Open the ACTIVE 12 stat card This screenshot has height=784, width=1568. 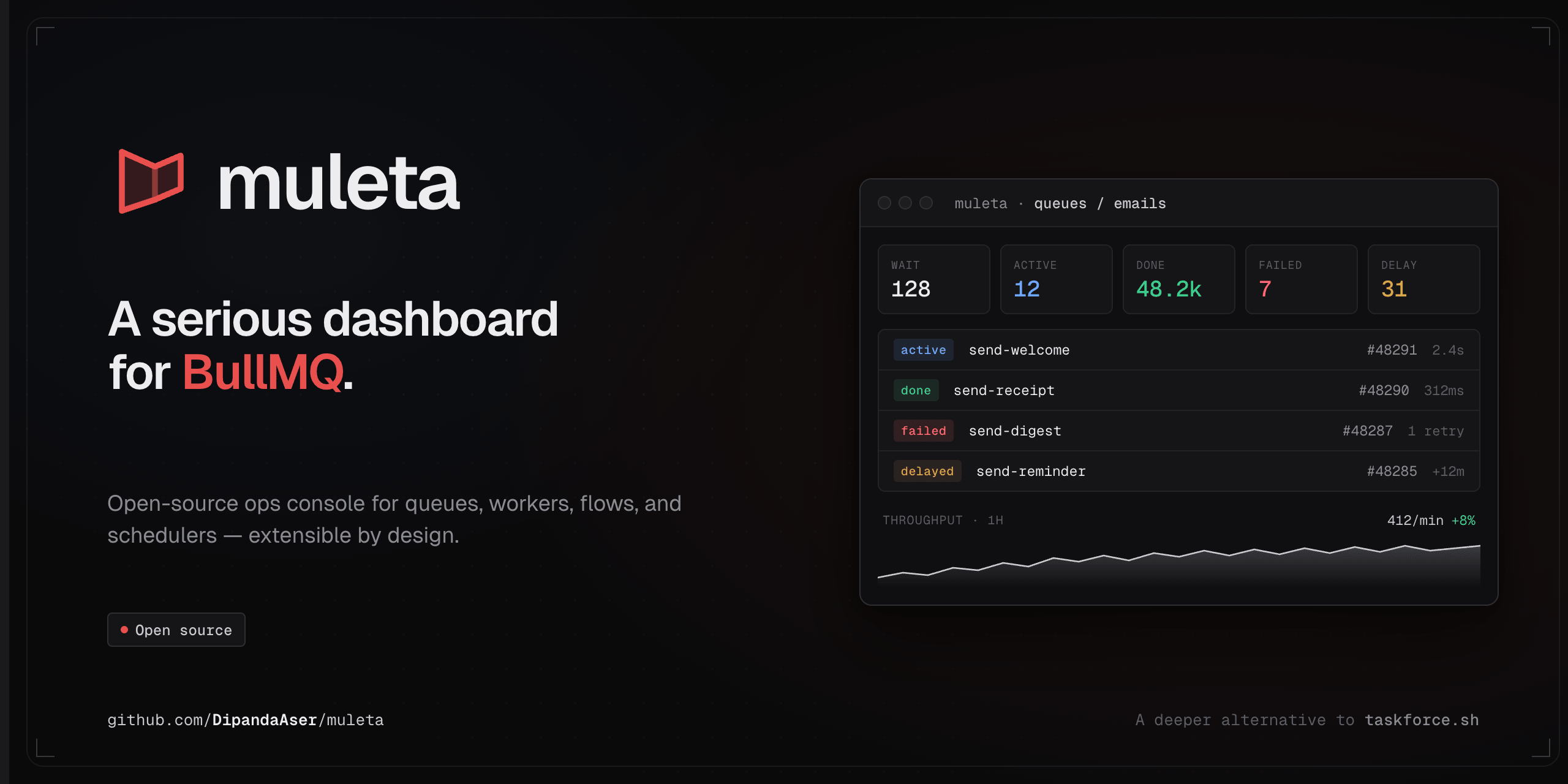point(1056,279)
